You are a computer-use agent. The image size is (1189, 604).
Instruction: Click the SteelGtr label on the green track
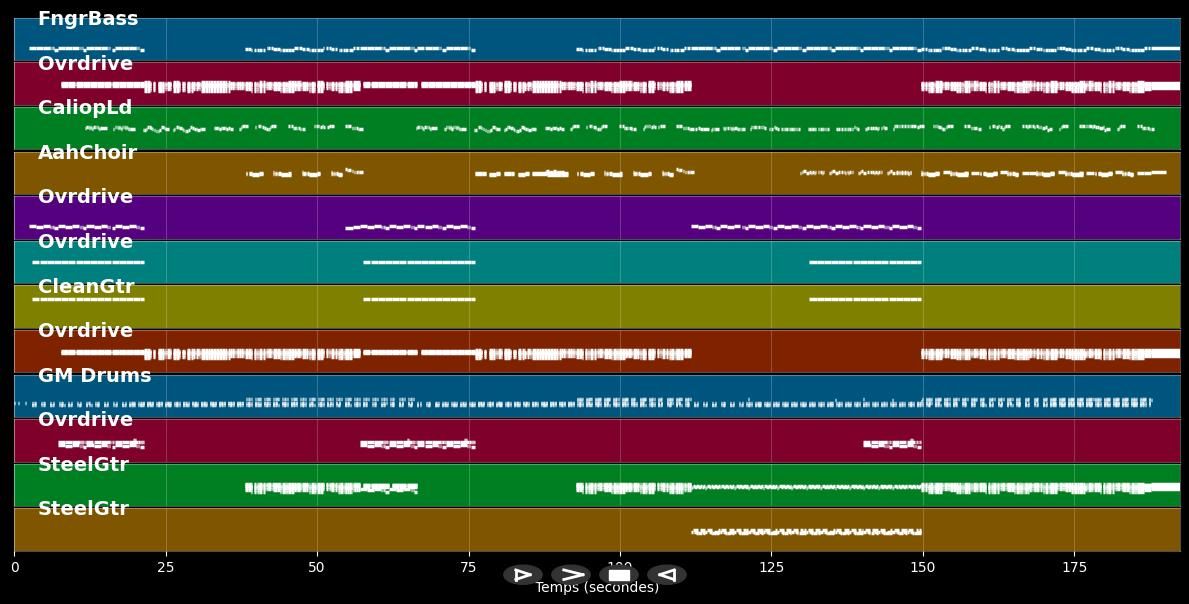pos(83,465)
